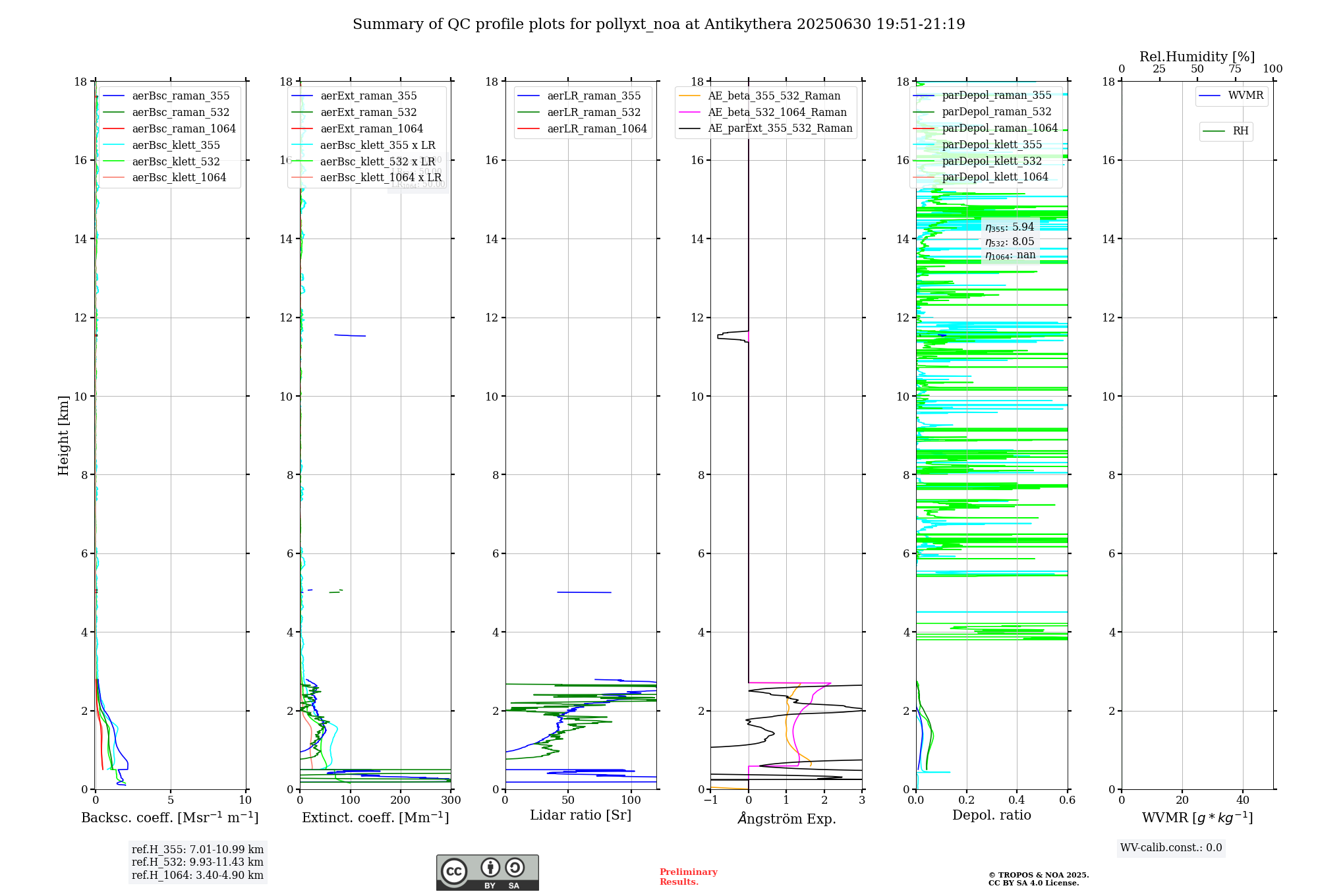Click the red Preliminary Results notice

[689, 877]
